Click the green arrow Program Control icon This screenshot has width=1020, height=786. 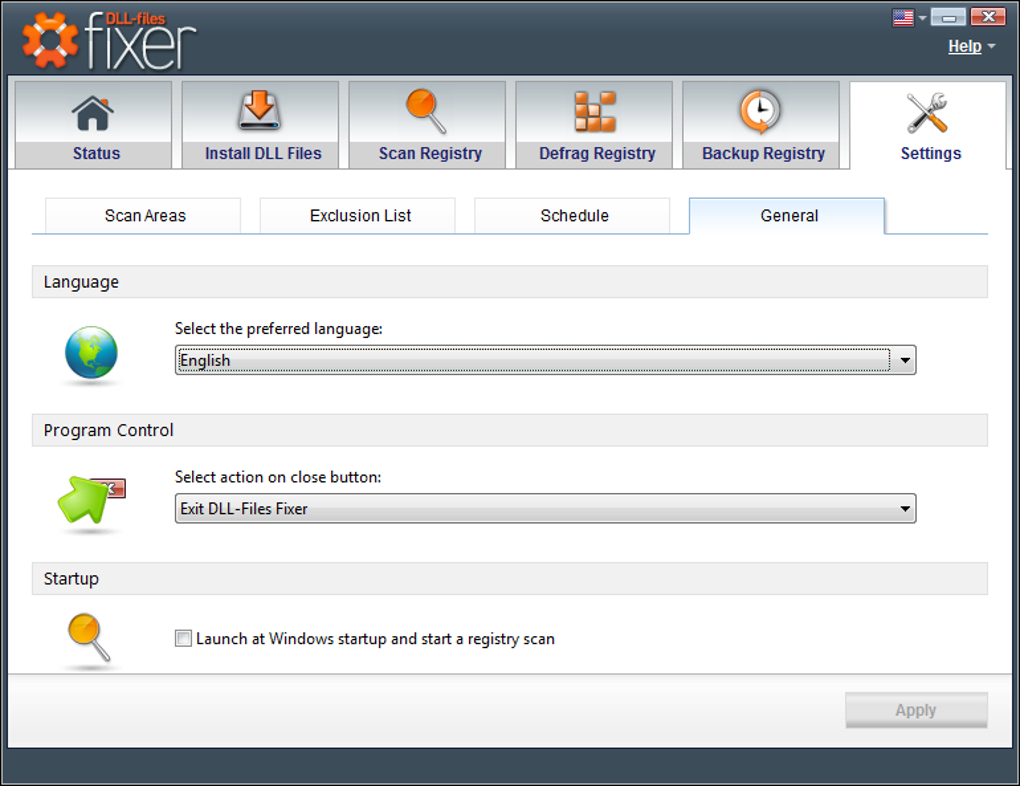[x=91, y=499]
